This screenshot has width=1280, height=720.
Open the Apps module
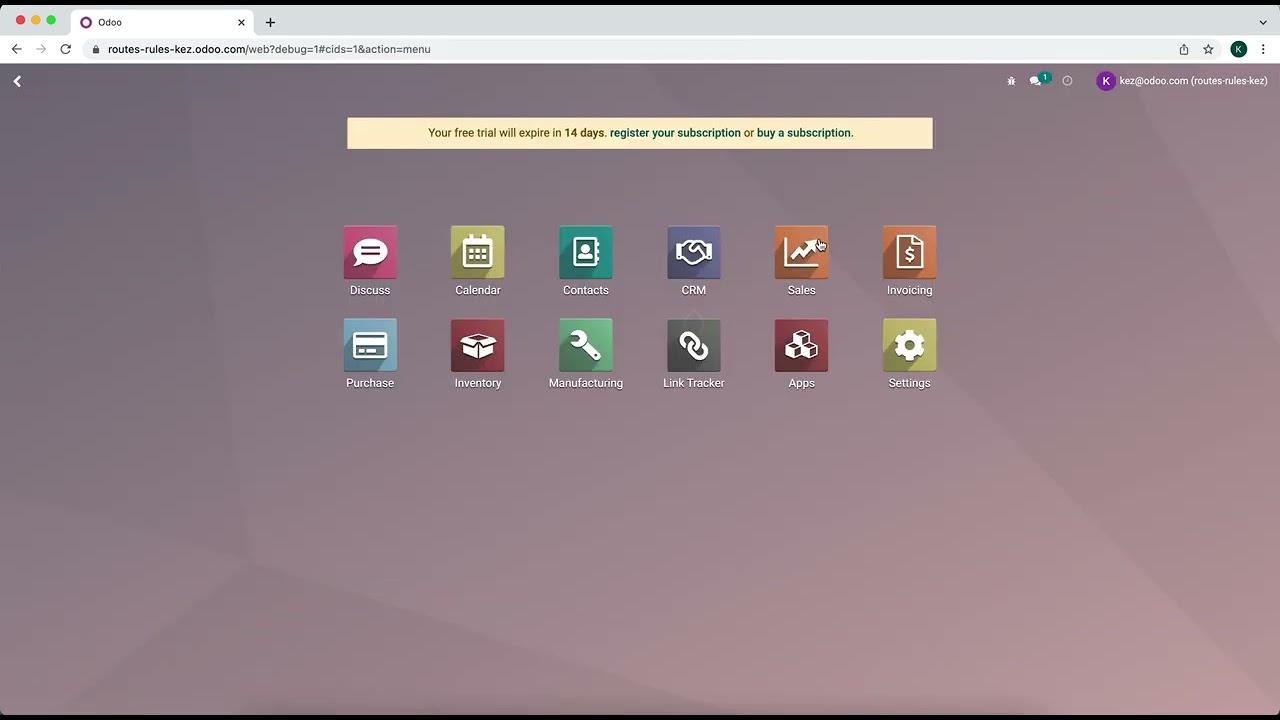coord(802,346)
